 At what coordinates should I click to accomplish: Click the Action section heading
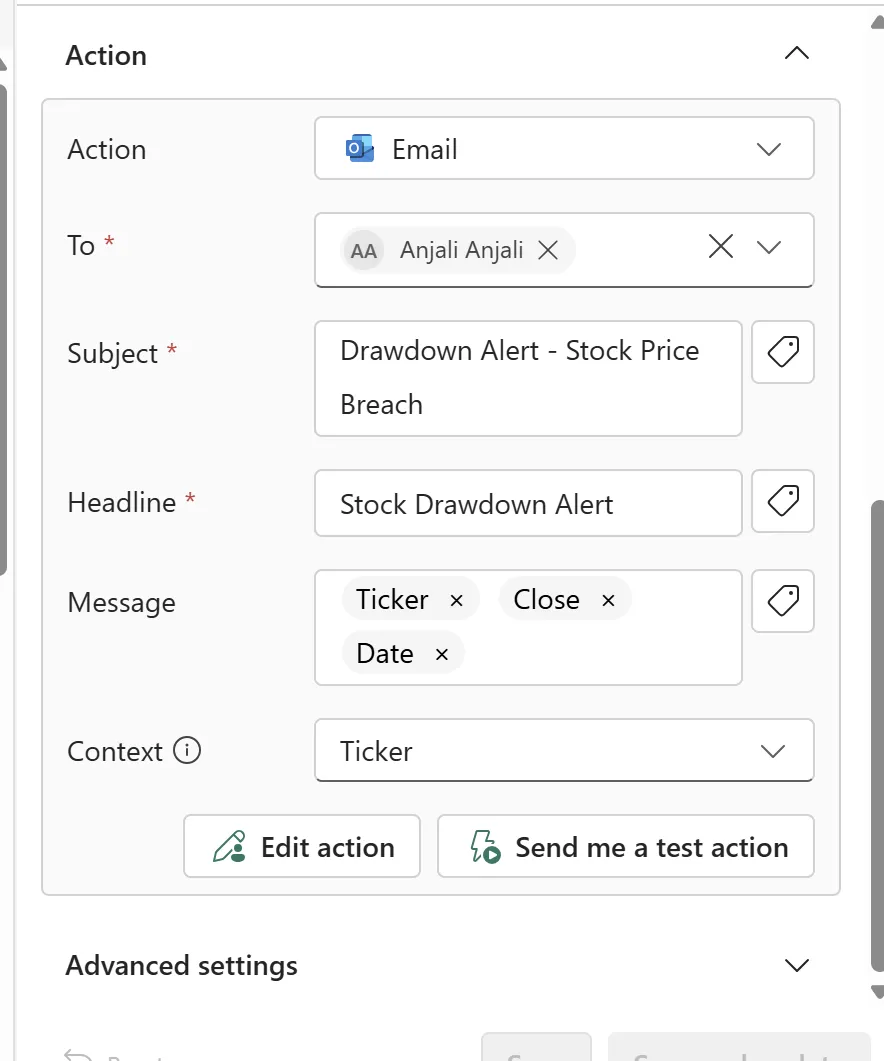[106, 55]
